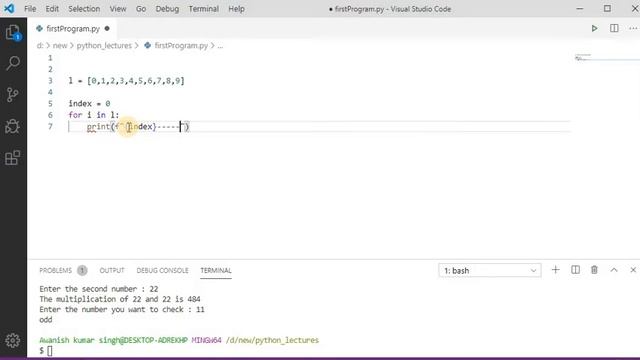Click the problems count badge showing 1
The width and height of the screenshot is (640, 360).
82,270
